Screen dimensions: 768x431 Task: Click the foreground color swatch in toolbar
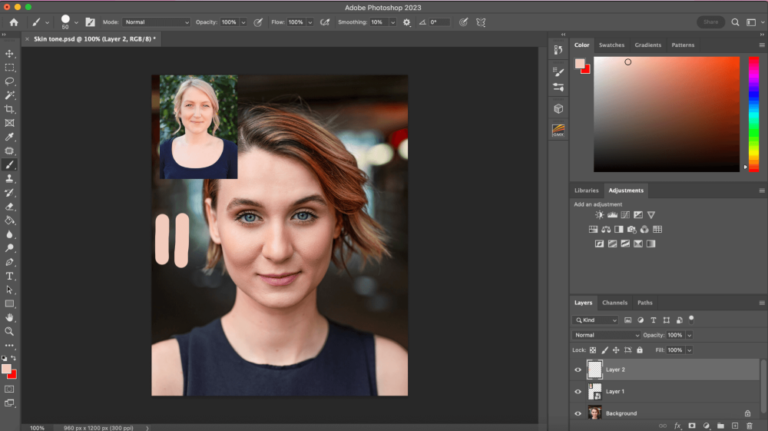tap(6, 369)
